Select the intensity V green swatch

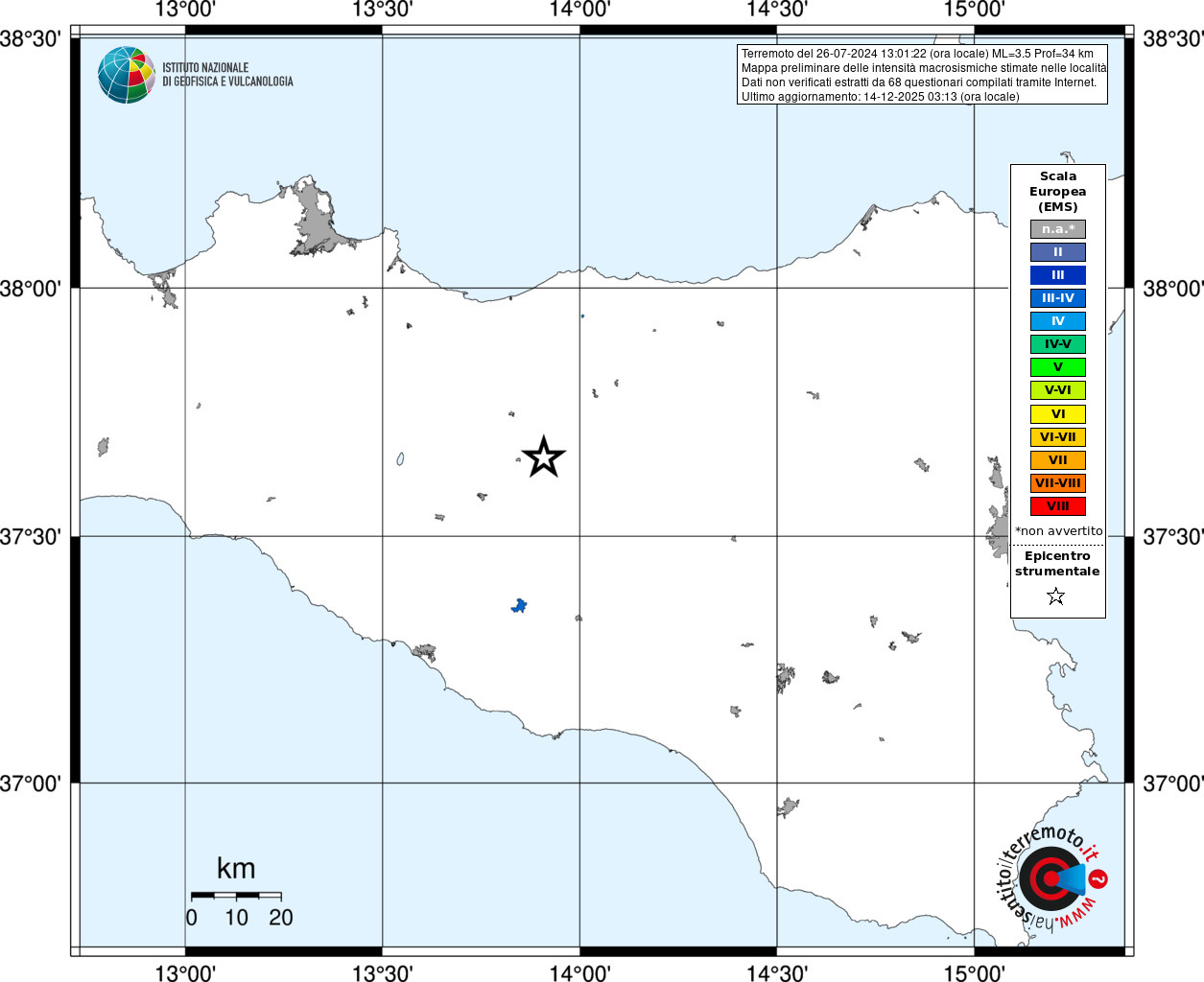point(1058,367)
